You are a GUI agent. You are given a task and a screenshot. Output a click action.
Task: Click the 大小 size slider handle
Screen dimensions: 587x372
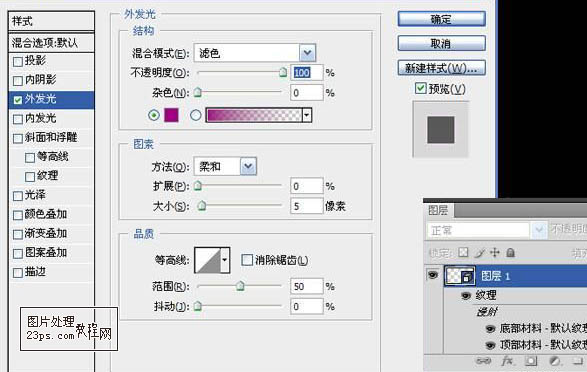point(202,205)
